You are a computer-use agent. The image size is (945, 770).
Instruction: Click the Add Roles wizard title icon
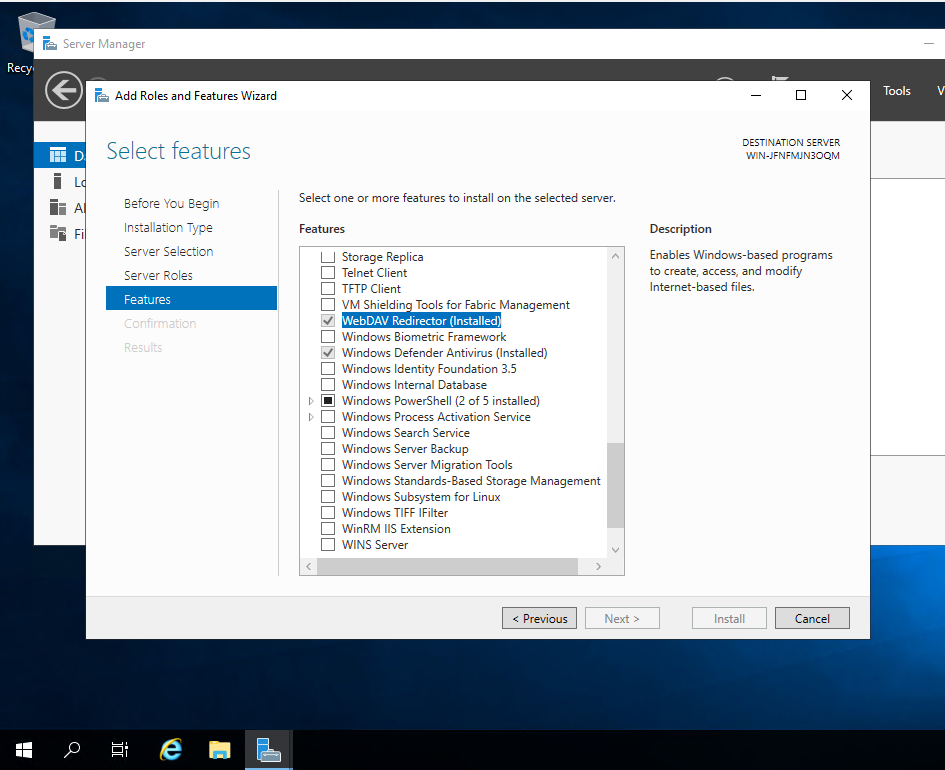click(102, 96)
